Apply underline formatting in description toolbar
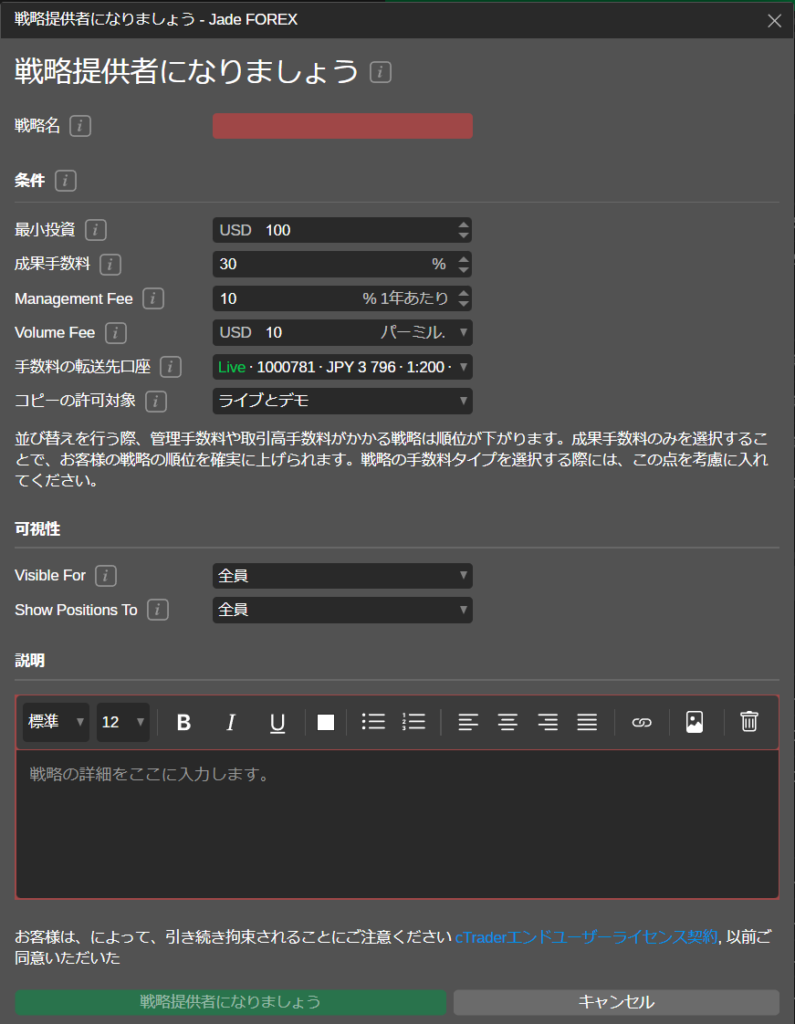 [278, 722]
